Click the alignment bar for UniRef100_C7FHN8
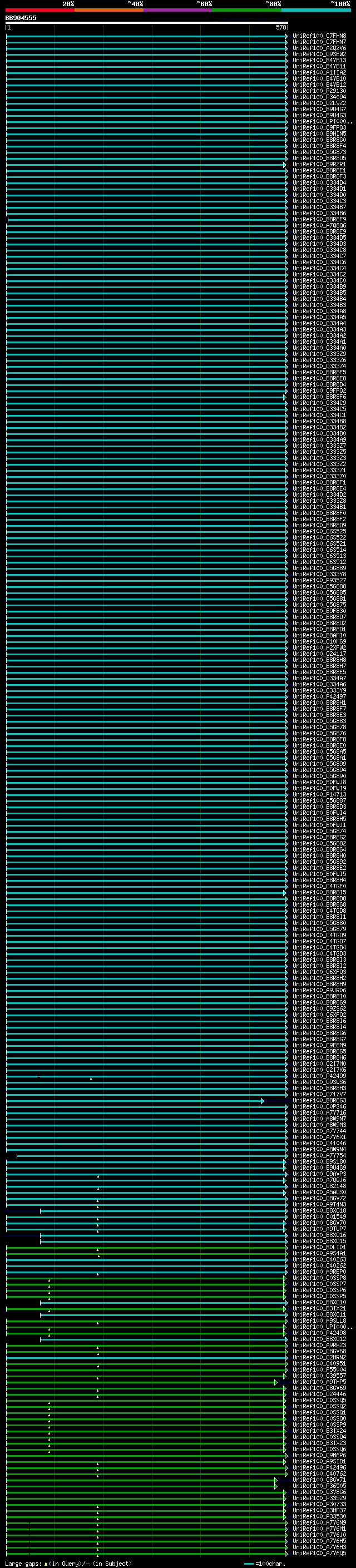This screenshot has width=356, height=1568. tap(147, 36)
